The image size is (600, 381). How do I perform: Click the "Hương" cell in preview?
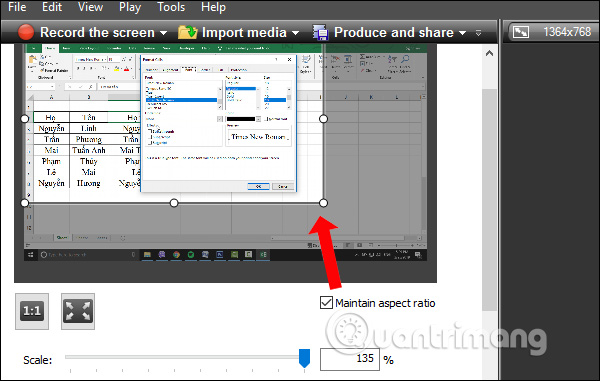[x=88, y=184]
